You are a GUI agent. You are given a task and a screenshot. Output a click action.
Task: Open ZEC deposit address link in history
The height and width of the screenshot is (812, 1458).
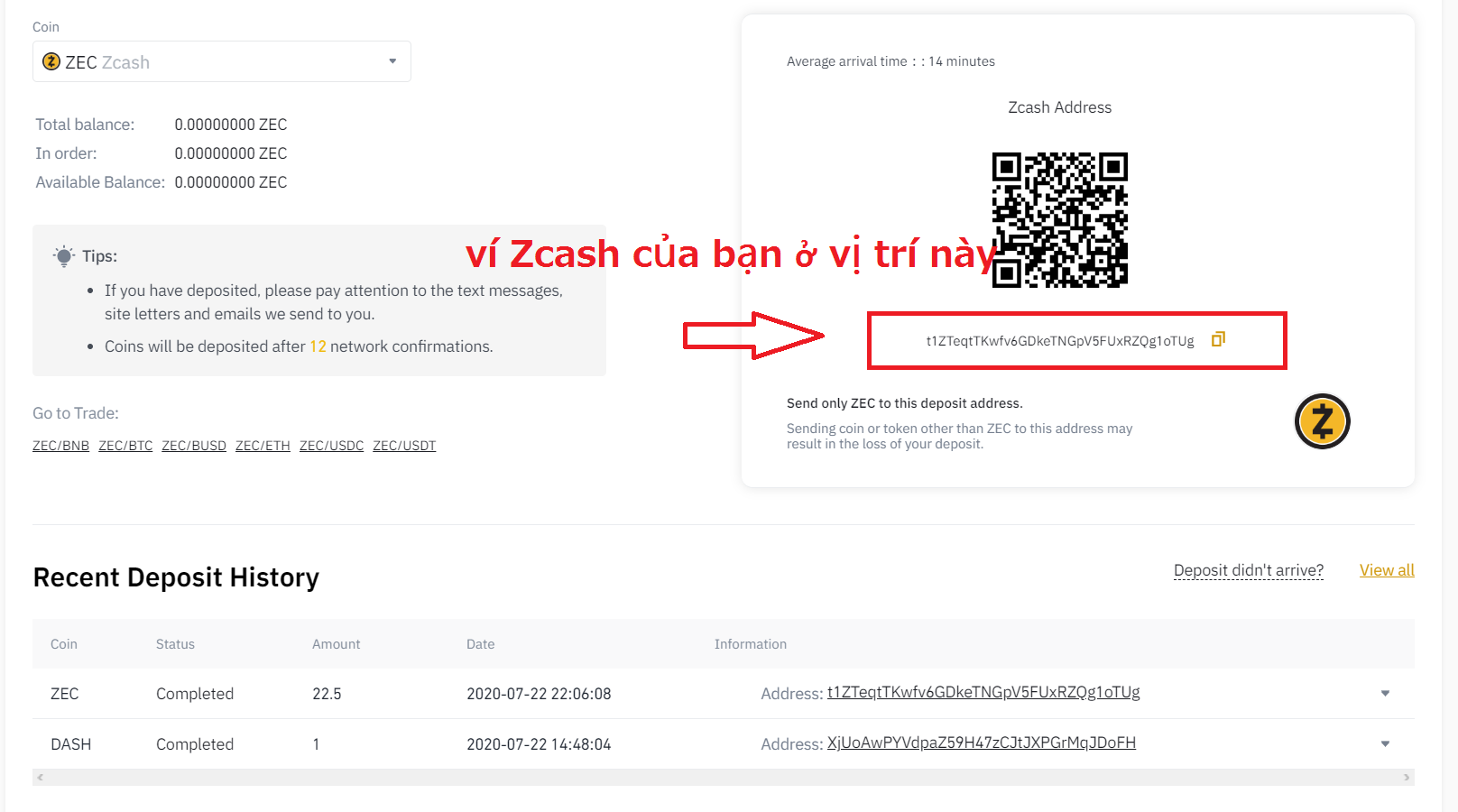click(x=983, y=692)
